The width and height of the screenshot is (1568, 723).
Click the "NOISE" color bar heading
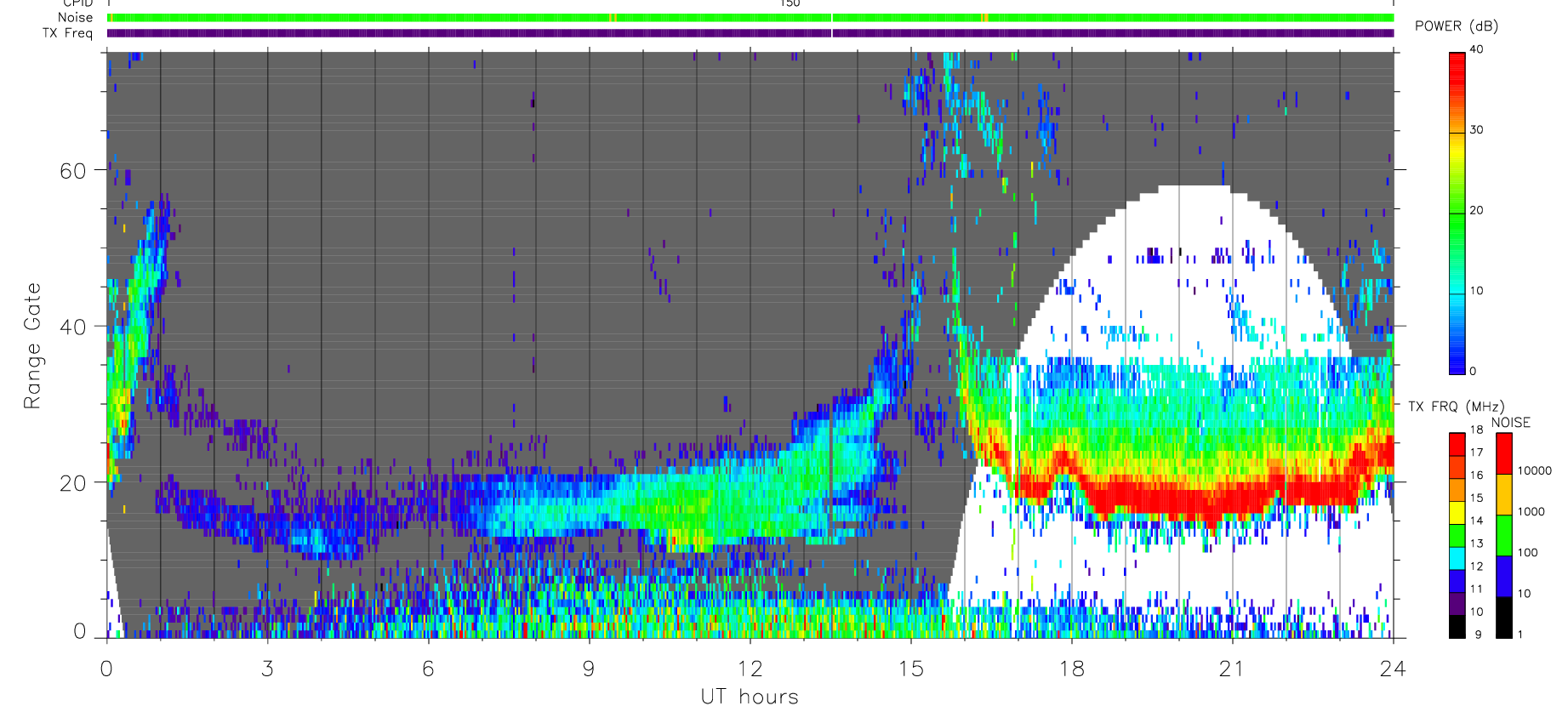pos(1510,423)
